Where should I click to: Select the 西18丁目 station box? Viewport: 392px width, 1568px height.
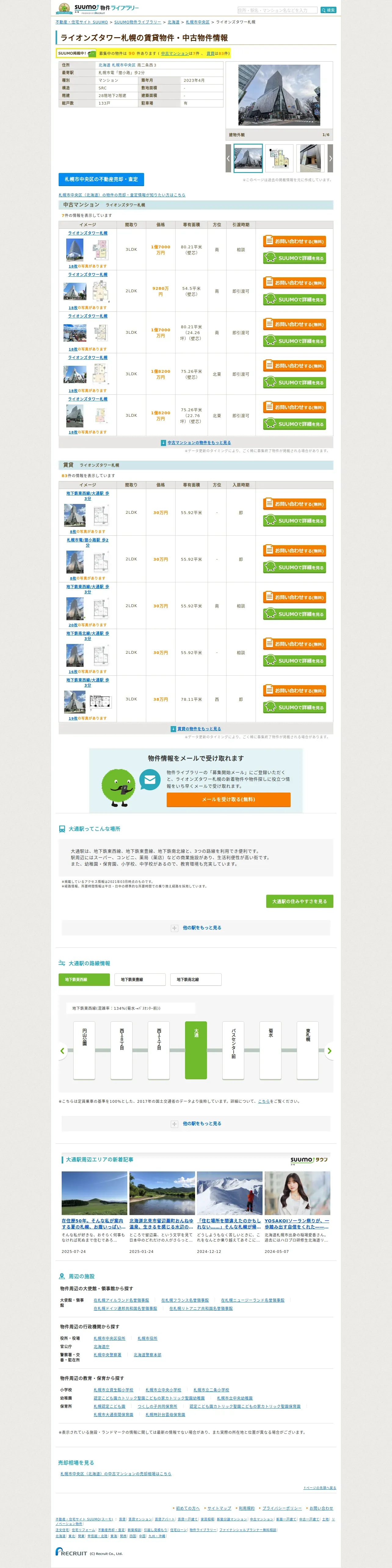click(121, 1050)
